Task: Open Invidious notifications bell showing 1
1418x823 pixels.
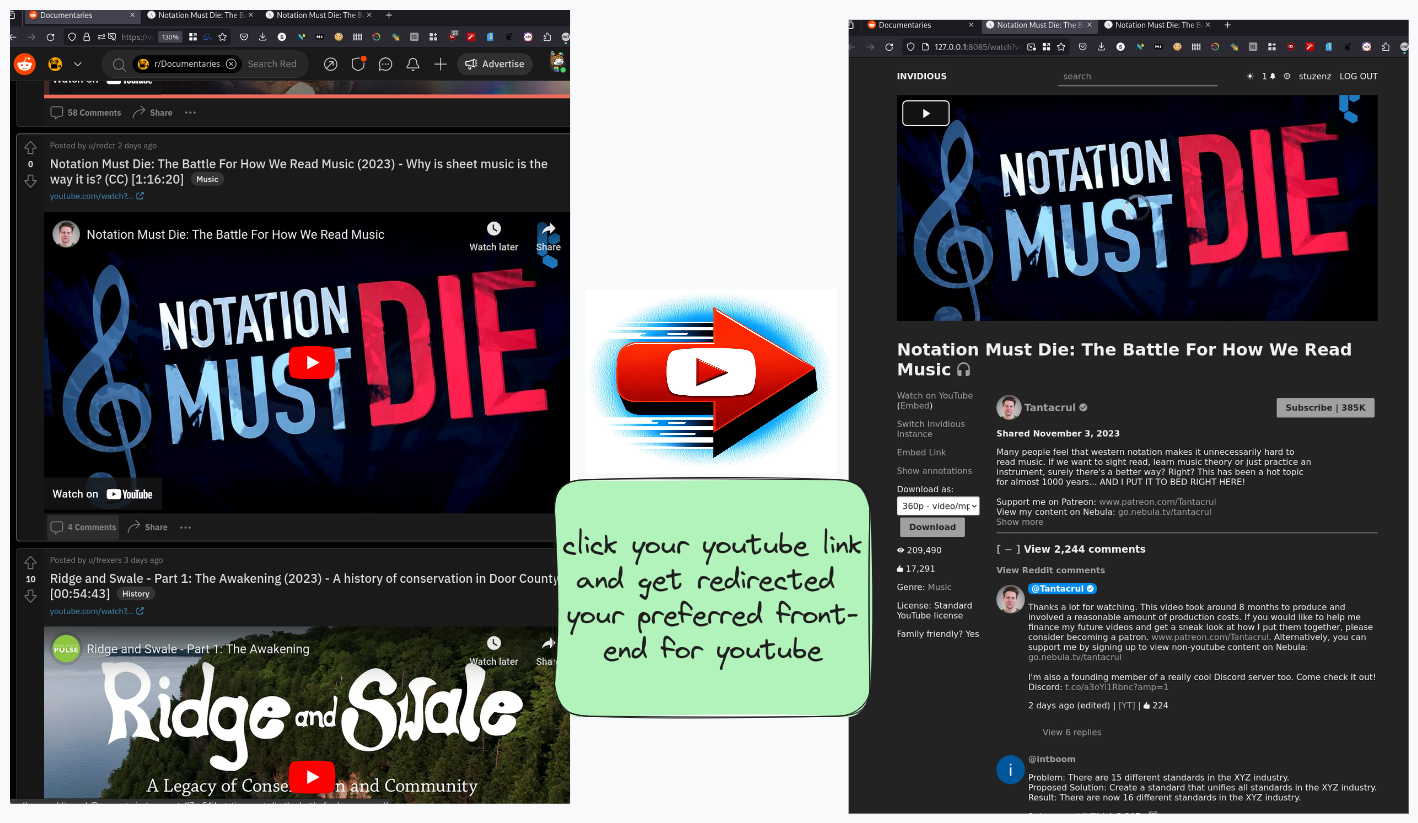Action: 1268,76
